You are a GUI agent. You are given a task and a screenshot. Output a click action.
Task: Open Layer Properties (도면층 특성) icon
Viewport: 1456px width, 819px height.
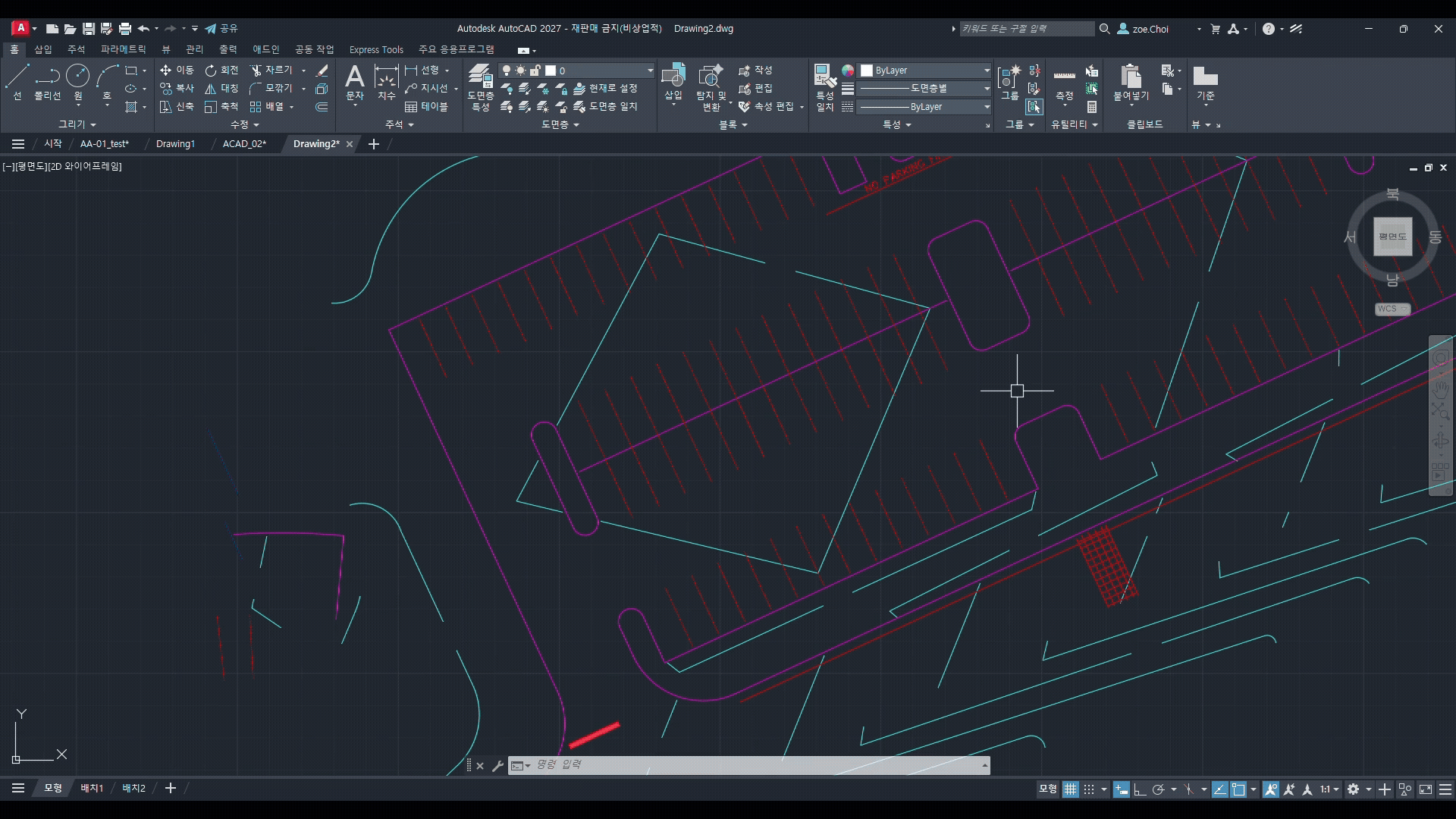click(x=480, y=86)
